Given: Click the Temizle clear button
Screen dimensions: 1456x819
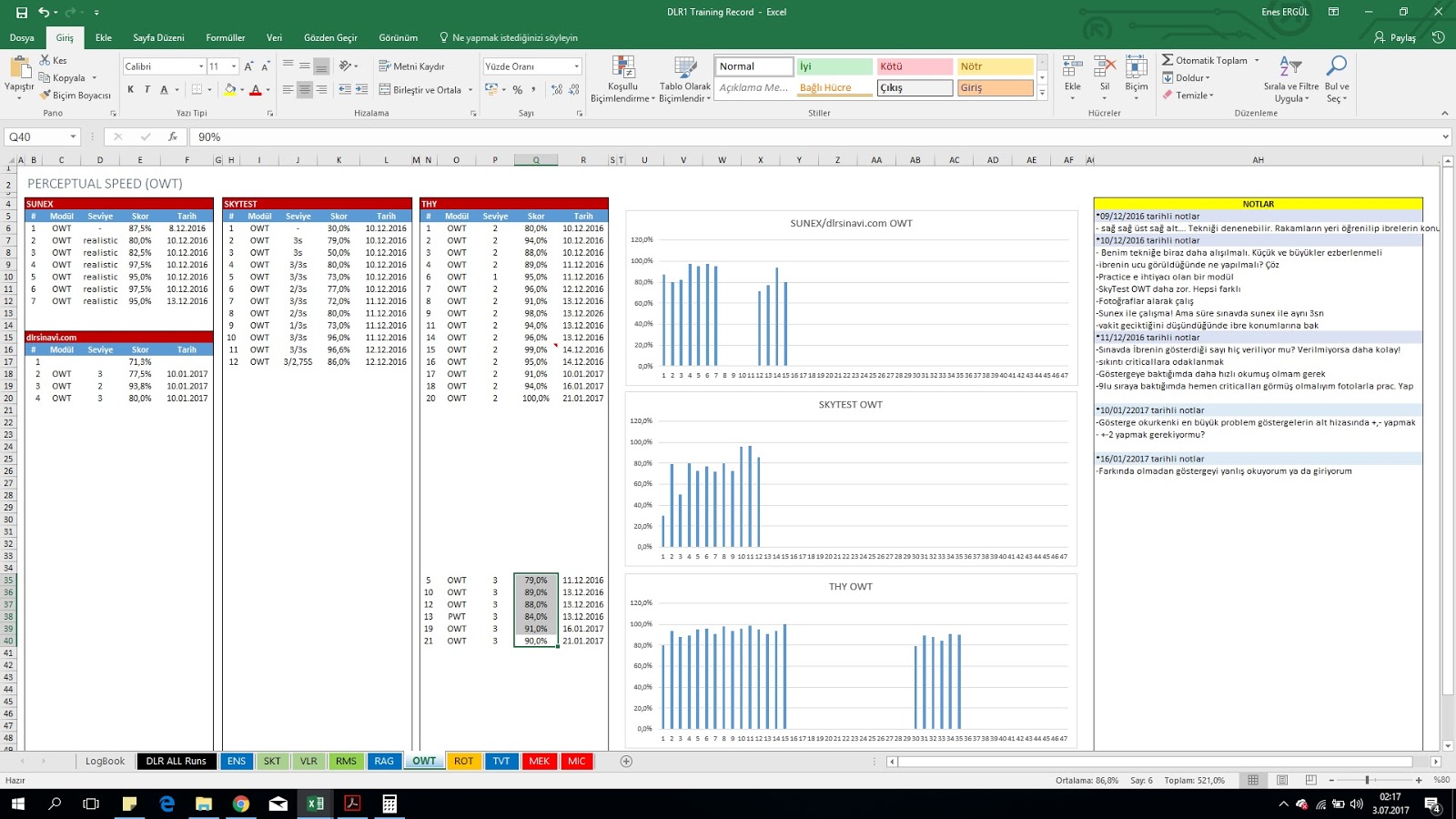Looking at the screenshot, I should [1188, 95].
